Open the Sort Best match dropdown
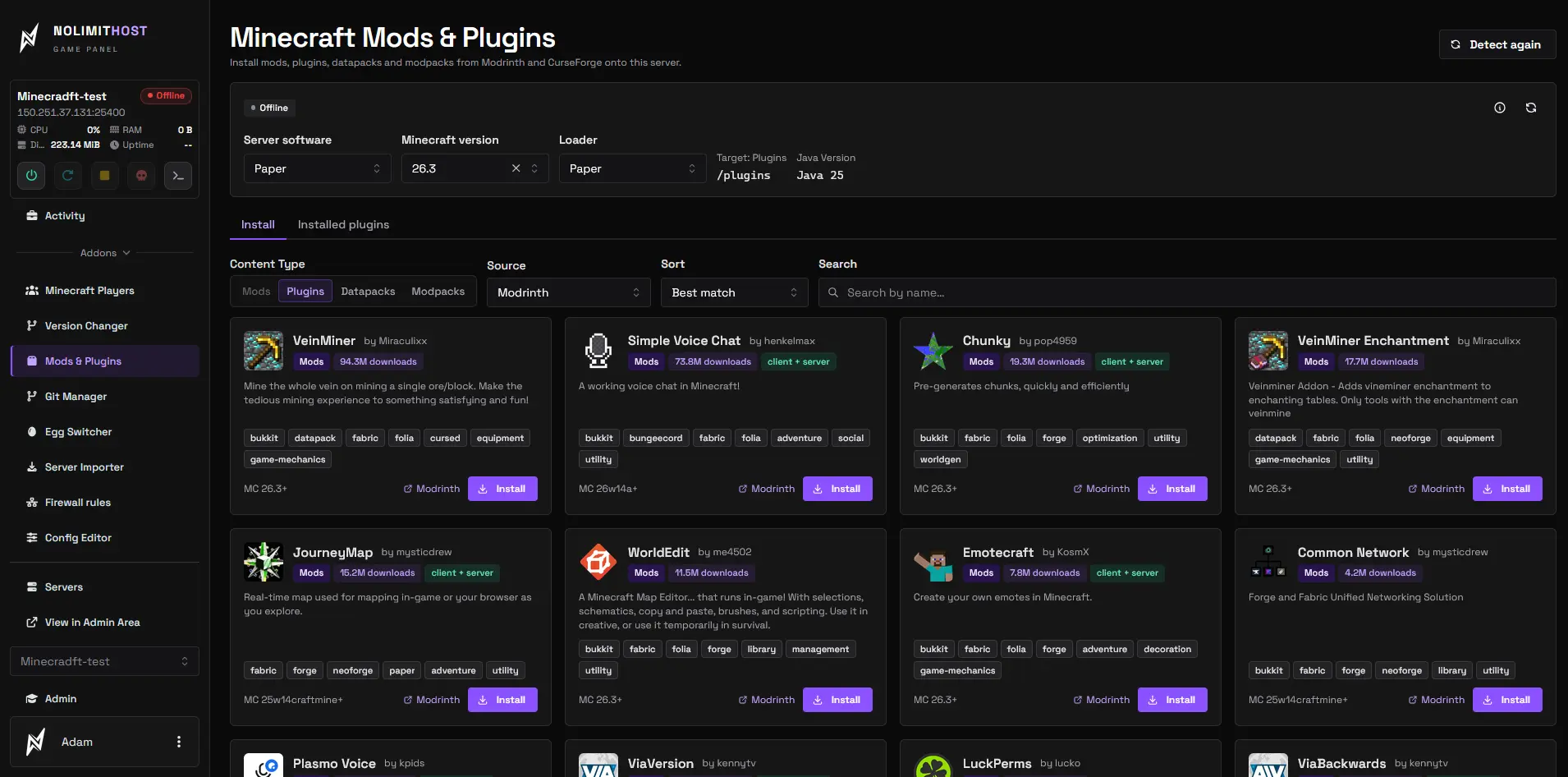The width and height of the screenshot is (1568, 777). click(x=735, y=292)
